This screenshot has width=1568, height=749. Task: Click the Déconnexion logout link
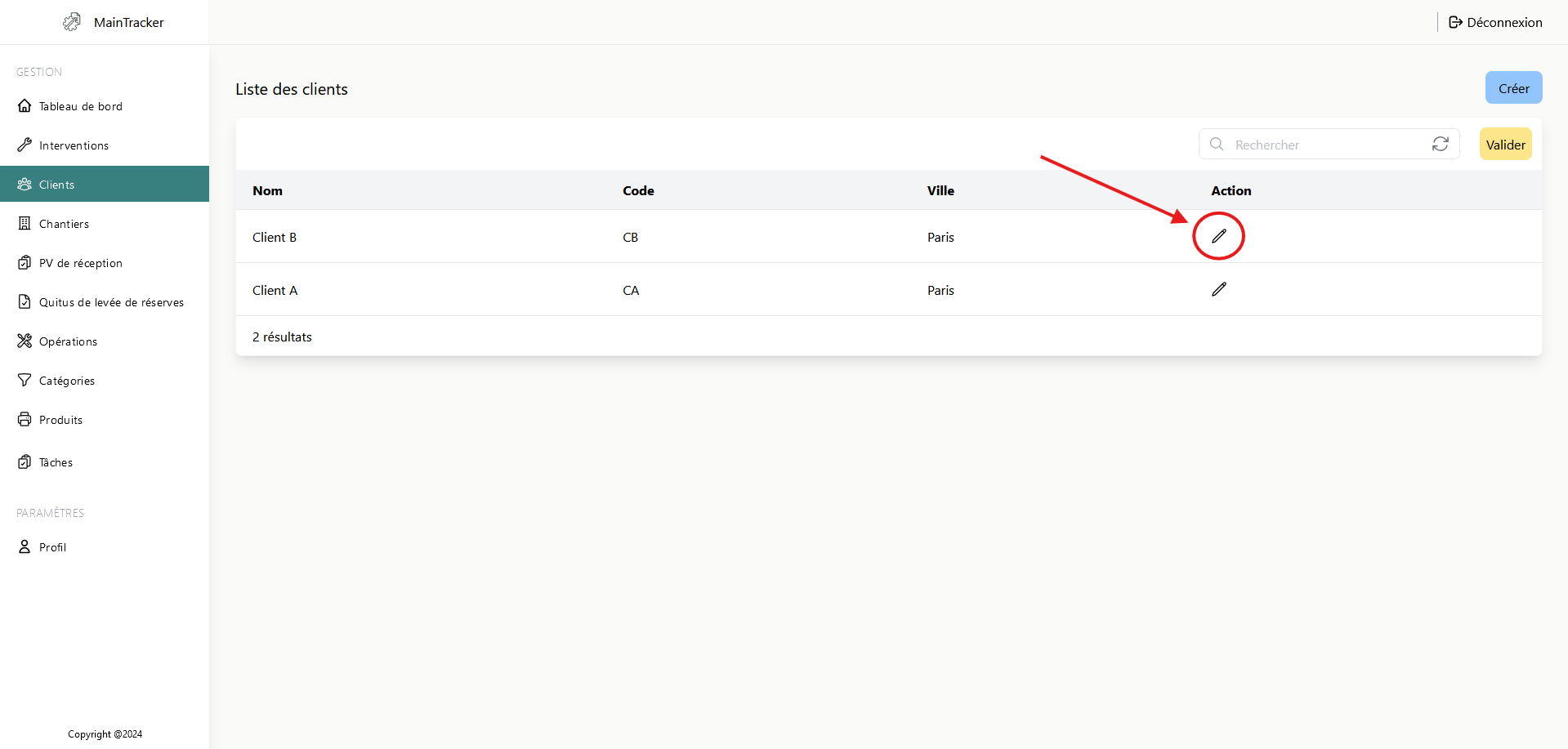pyautogui.click(x=1495, y=22)
